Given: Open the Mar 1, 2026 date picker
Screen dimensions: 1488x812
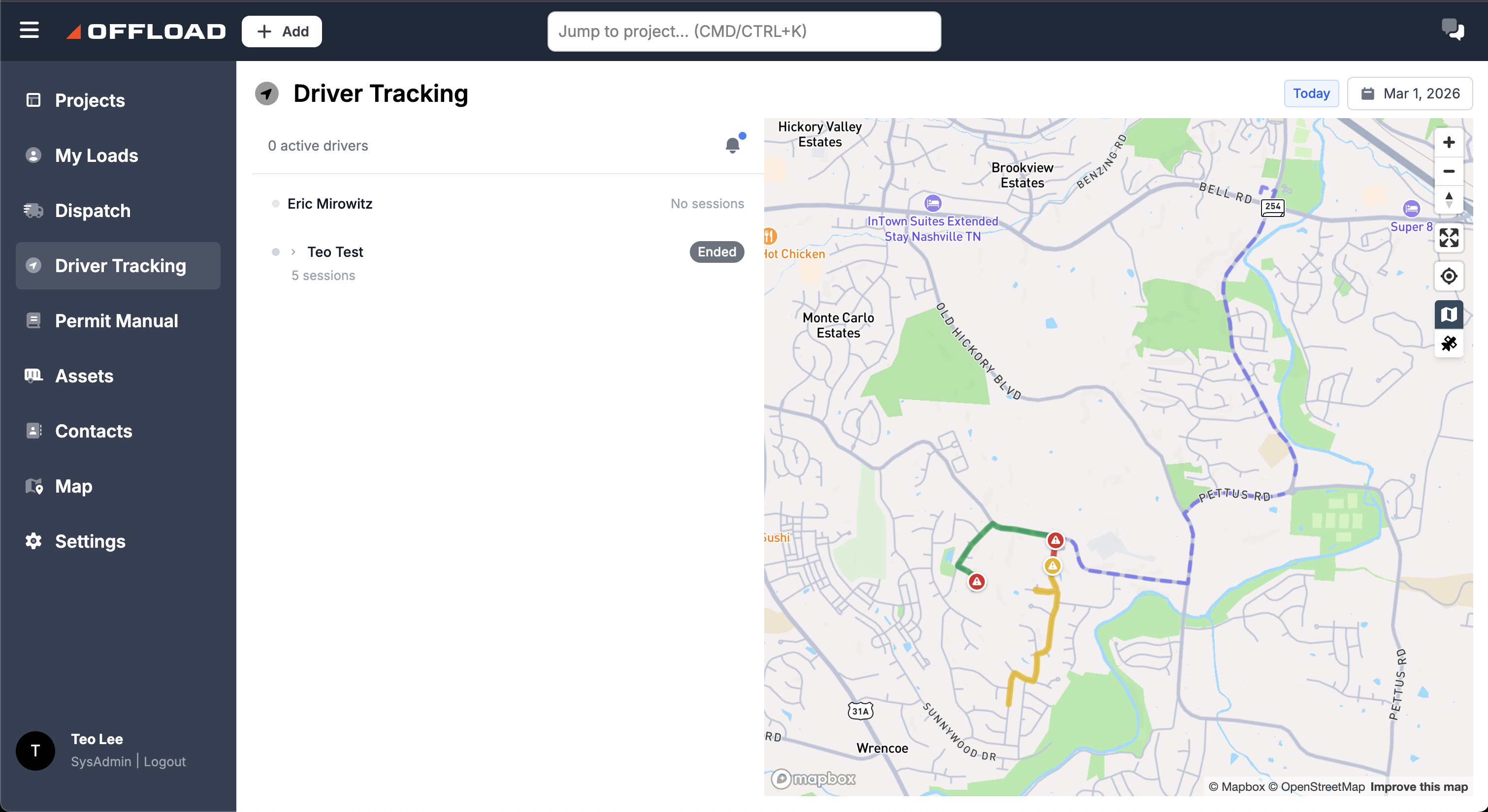Looking at the screenshot, I should point(1409,94).
